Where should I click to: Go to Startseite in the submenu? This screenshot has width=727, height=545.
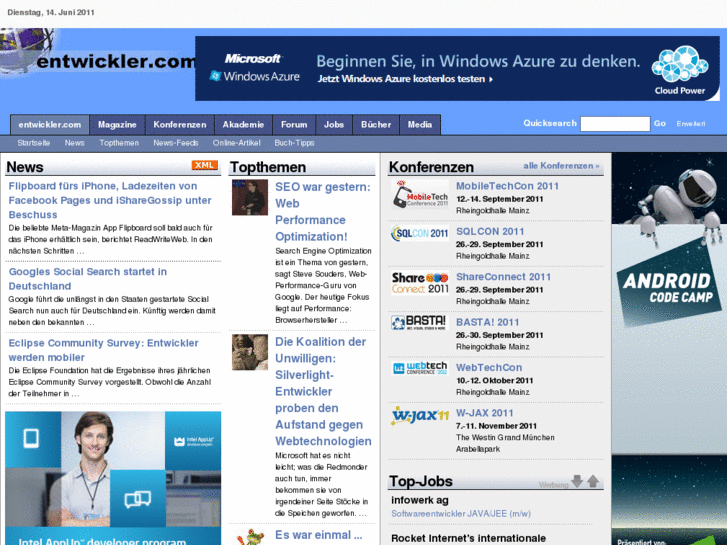(34, 143)
